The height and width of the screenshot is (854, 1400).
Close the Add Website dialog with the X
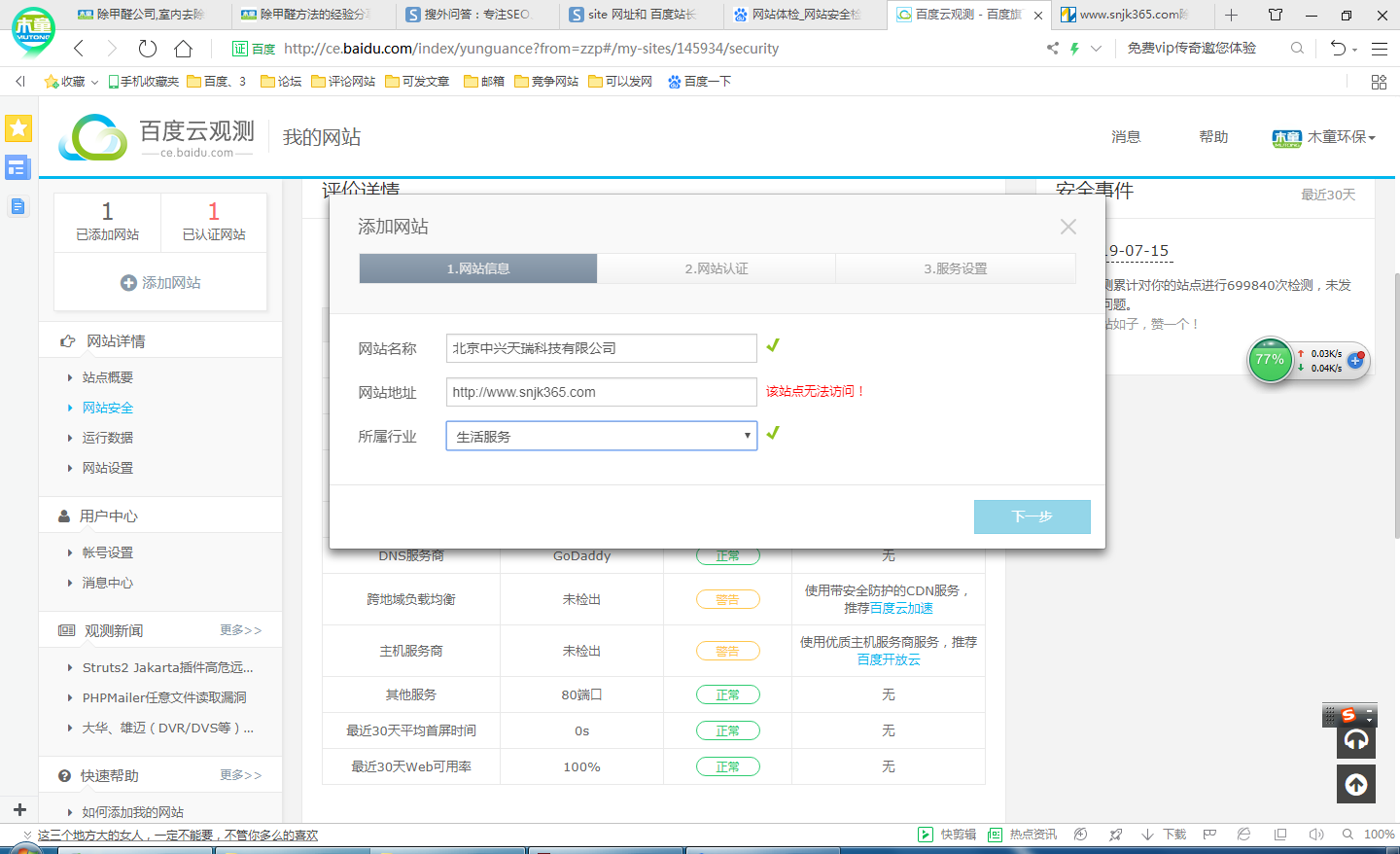(1068, 227)
